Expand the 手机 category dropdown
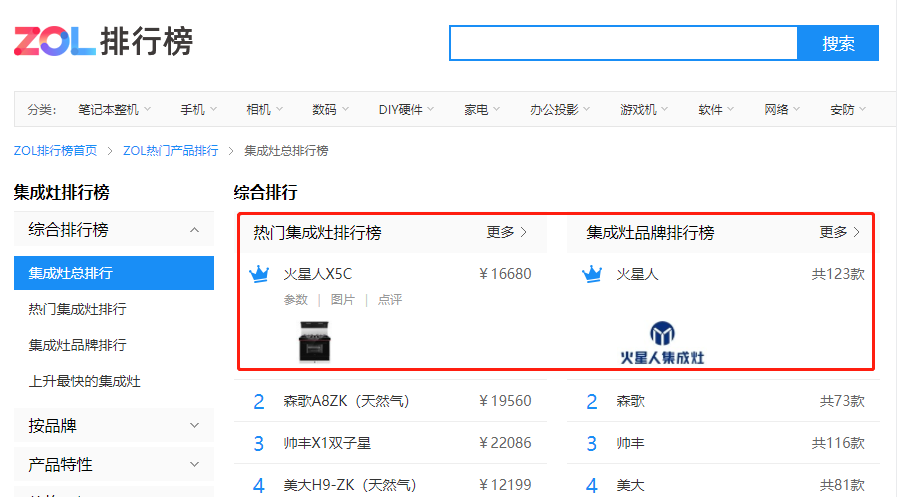Image resolution: width=897 pixels, height=497 pixels. pyautogui.click(x=199, y=109)
